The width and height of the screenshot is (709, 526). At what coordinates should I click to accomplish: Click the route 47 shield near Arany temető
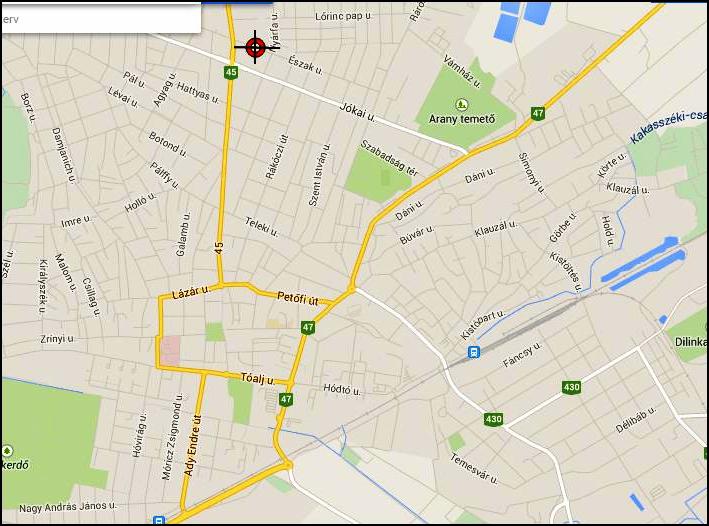[x=538, y=113]
